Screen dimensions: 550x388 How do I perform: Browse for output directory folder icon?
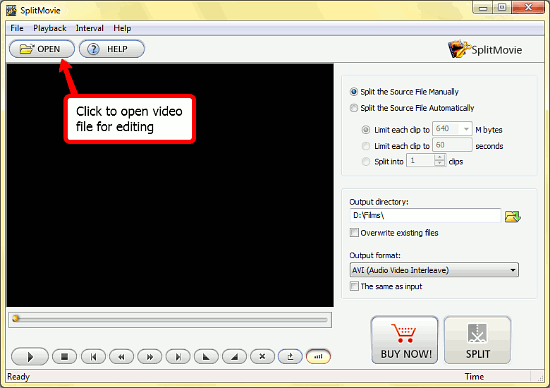point(512,216)
